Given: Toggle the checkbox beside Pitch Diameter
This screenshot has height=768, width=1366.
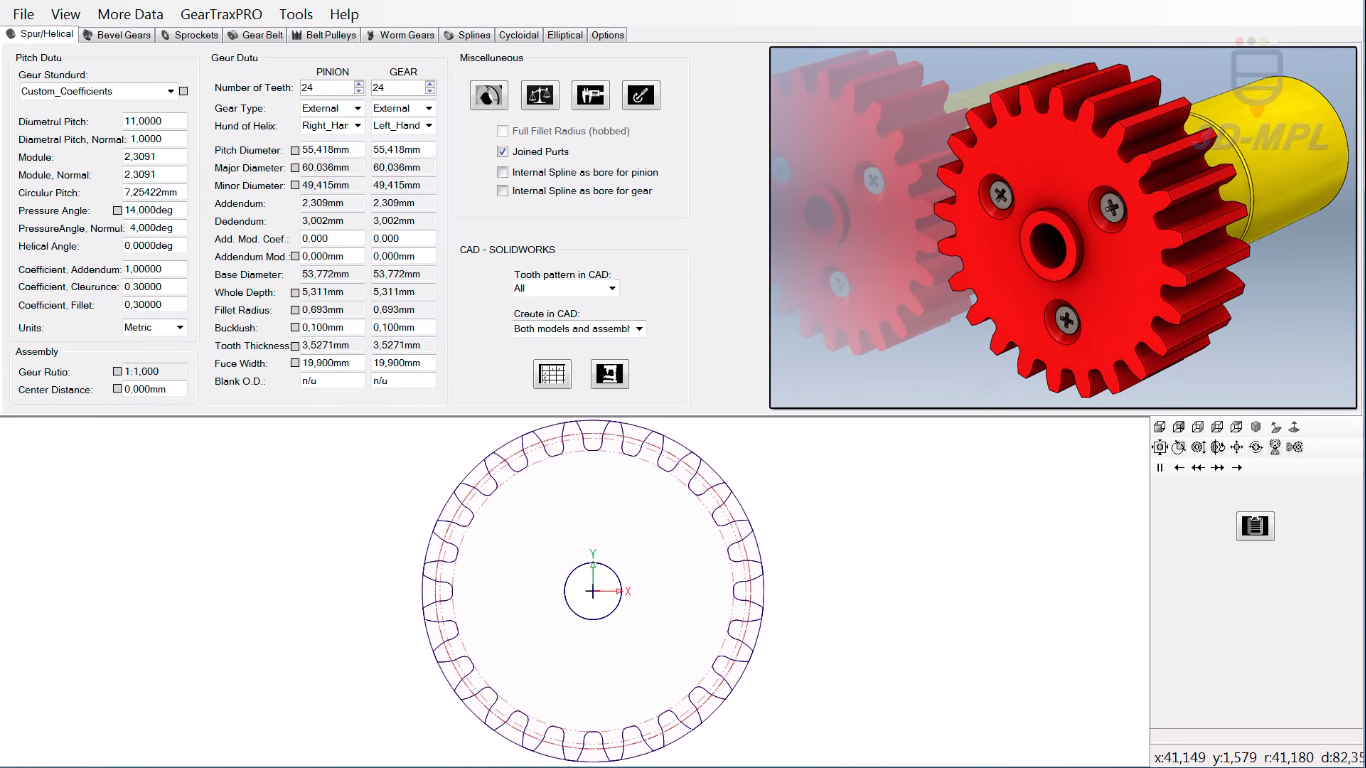Looking at the screenshot, I should coord(295,150).
